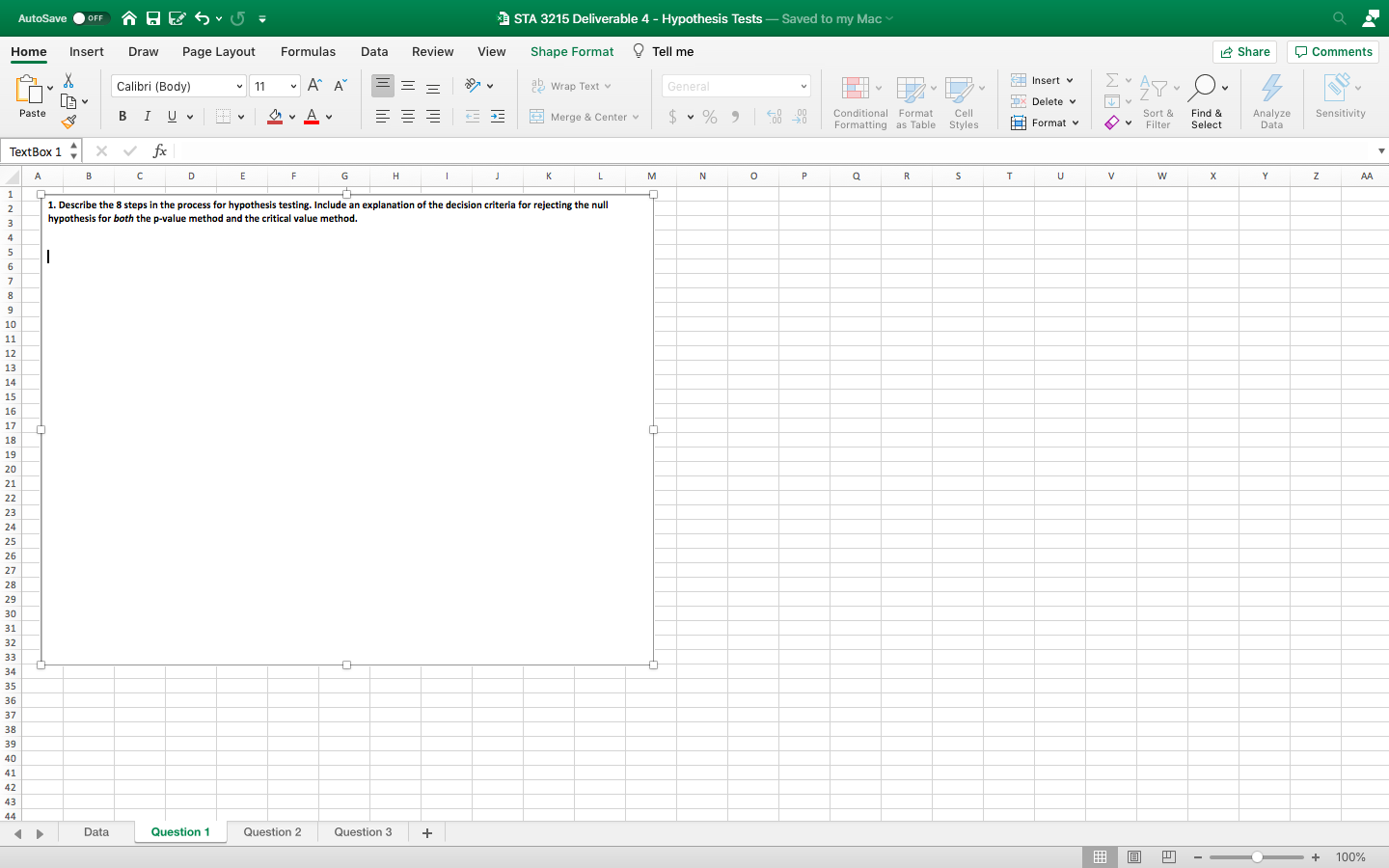This screenshot has width=1389, height=868.
Task: Enable middle vertical alignment
Action: [408, 86]
